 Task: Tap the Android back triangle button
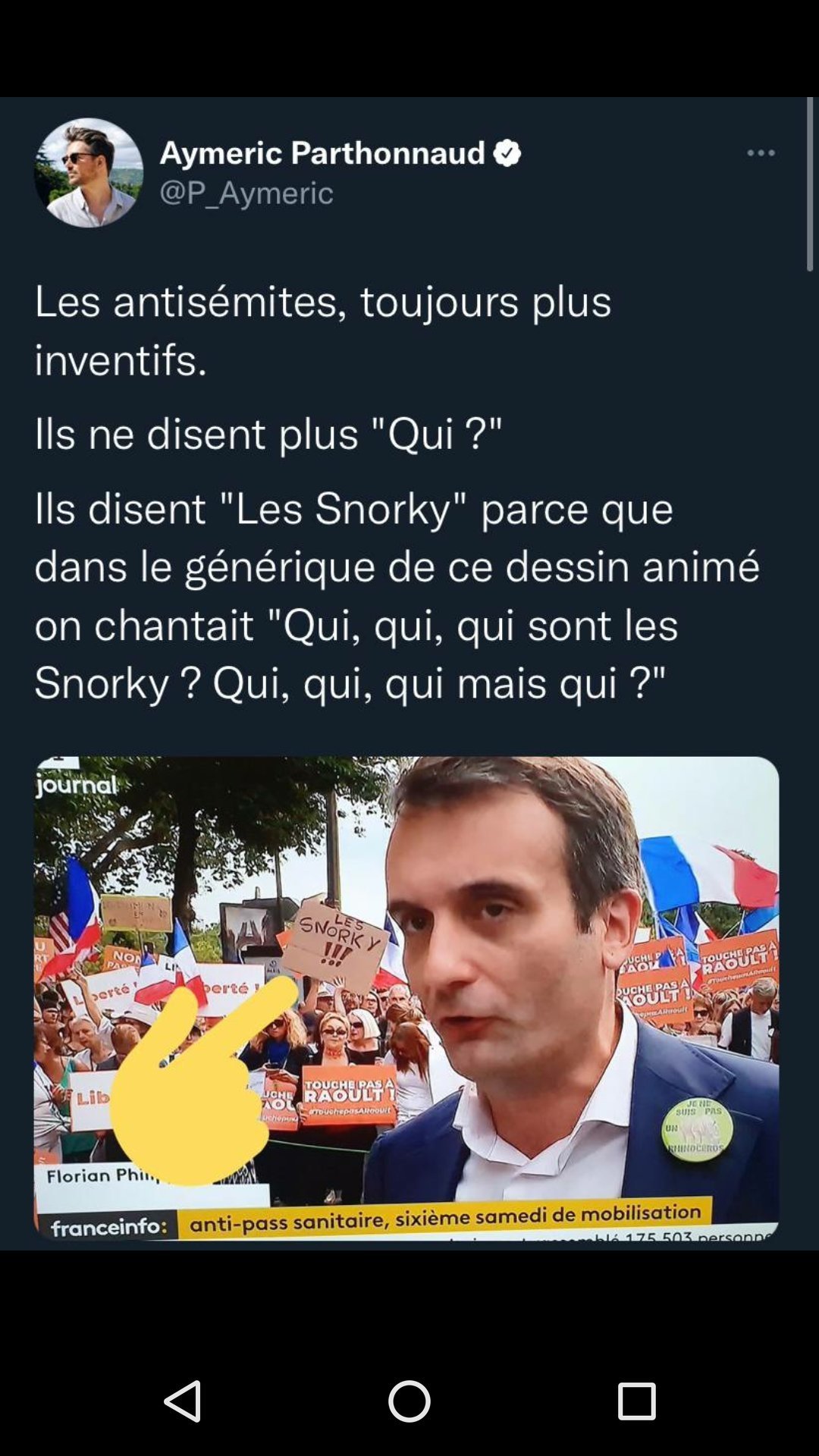coord(183,1401)
